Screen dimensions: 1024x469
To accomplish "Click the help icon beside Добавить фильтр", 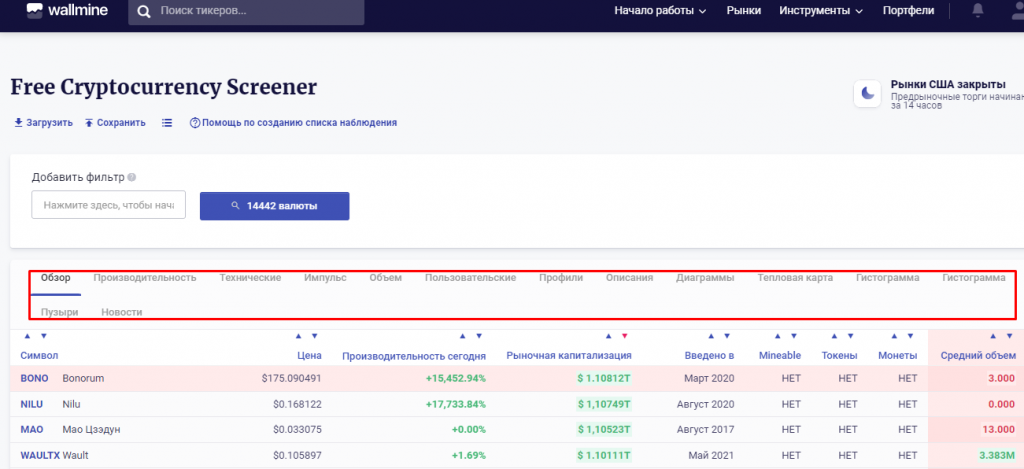I will pos(132,178).
